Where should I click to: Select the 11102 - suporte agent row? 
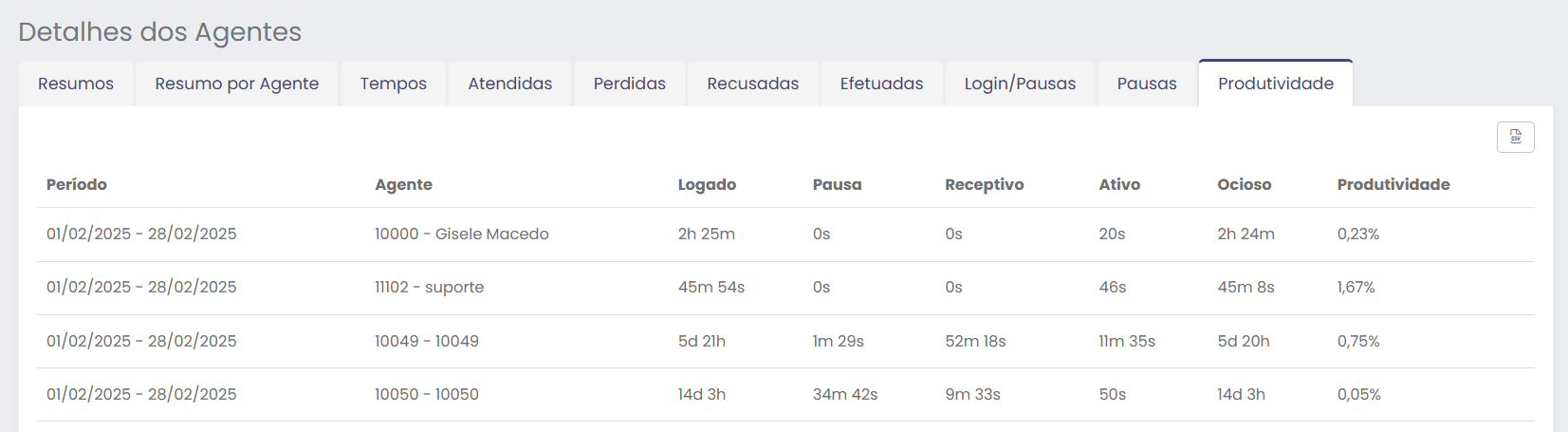point(429,287)
